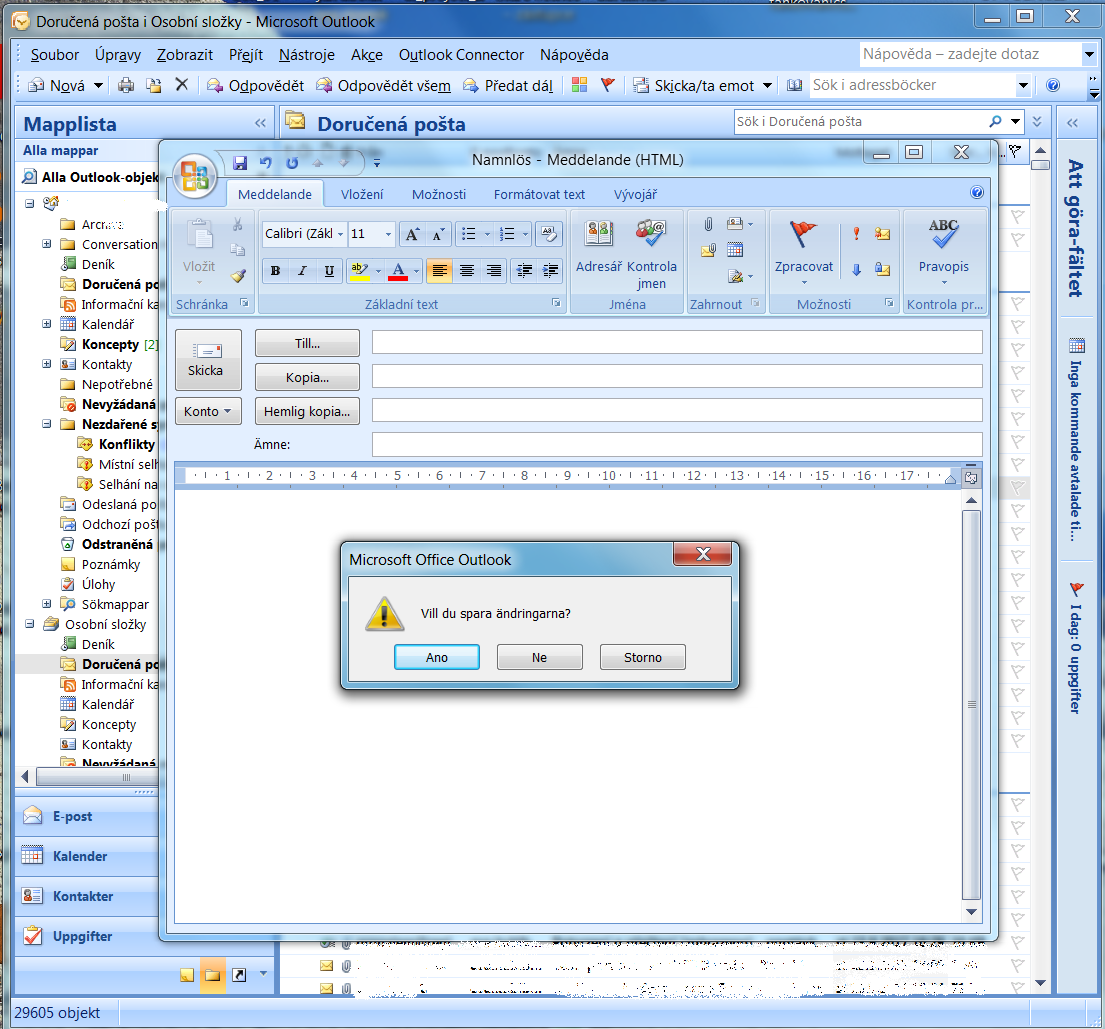Switch to the Možnosti ribbon tab
The height and width of the screenshot is (1029, 1105).
point(439,195)
